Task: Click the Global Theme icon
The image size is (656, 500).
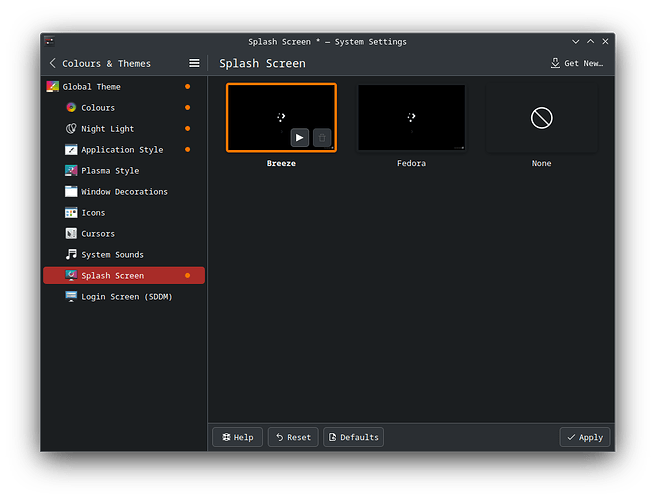Action: click(x=52, y=87)
